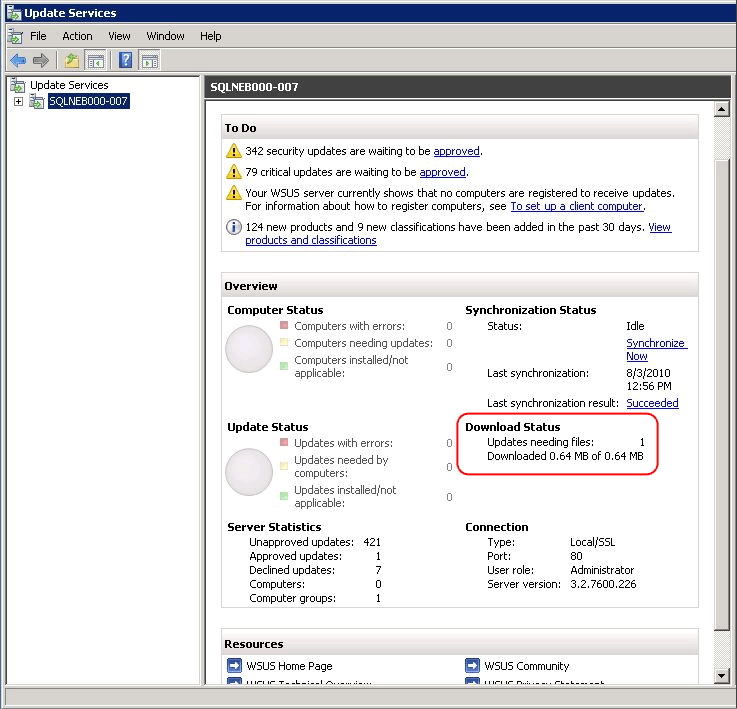The height and width of the screenshot is (709, 737).
Task: Select the SQLNEB000-007 server tree item
Action: coord(88,101)
